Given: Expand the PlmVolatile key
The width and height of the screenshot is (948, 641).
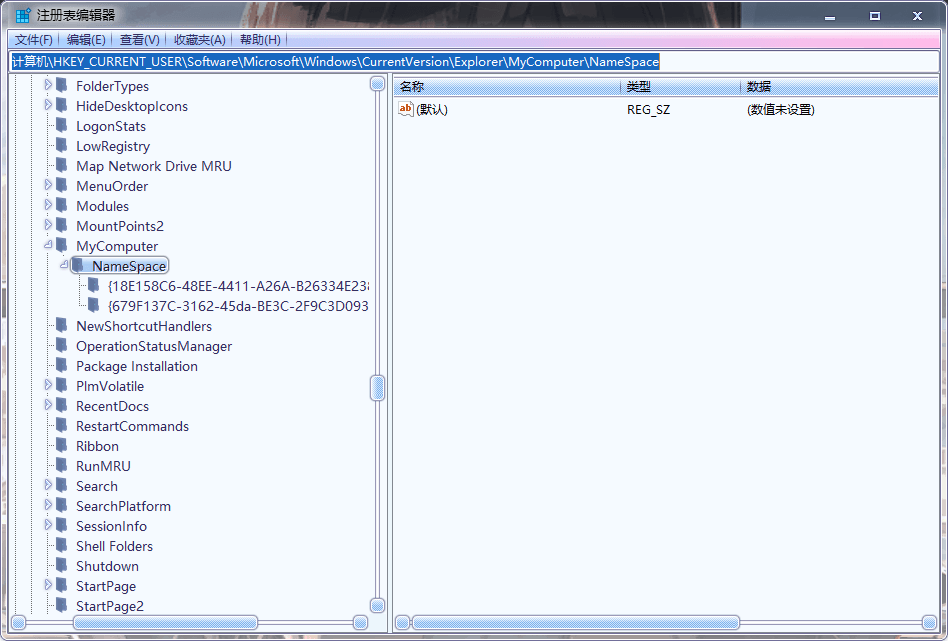Looking at the screenshot, I should point(48,385).
